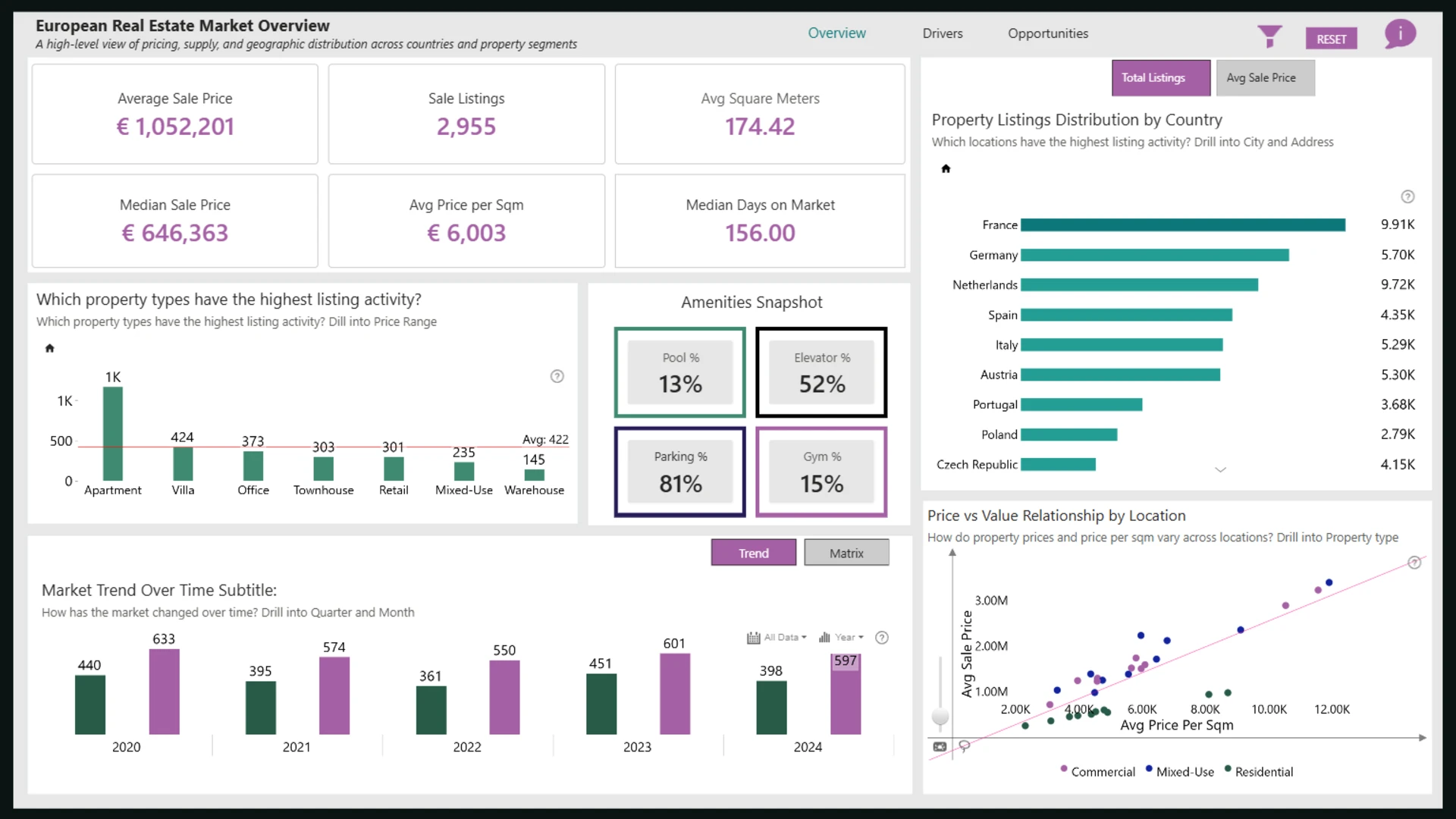Viewport: 1456px width, 819px height.
Task: Select the lasso tool below scatter plot
Action: pyautogui.click(x=965, y=746)
